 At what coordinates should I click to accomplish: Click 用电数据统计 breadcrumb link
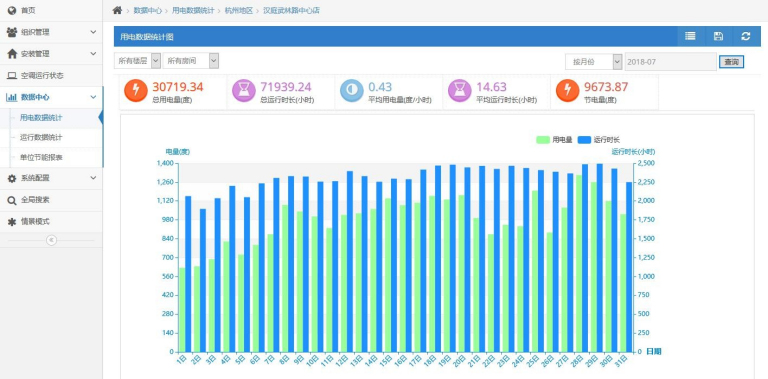(x=193, y=10)
